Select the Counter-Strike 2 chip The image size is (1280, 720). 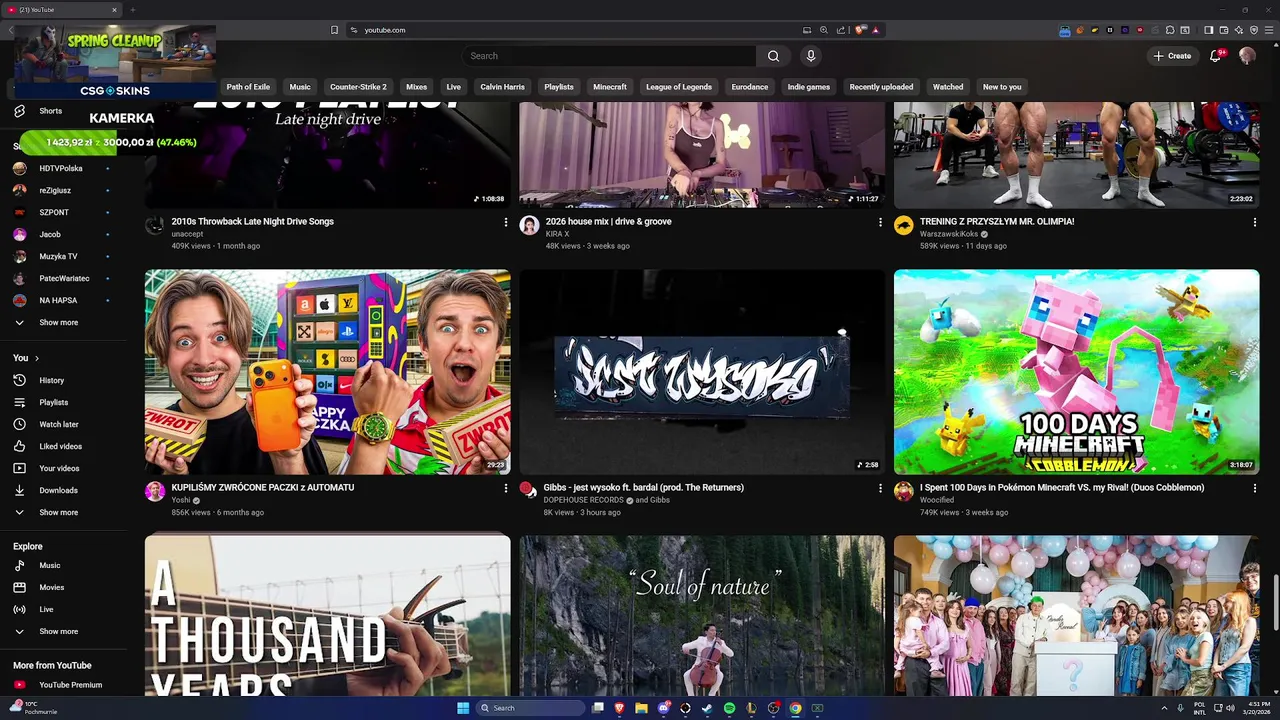[358, 87]
